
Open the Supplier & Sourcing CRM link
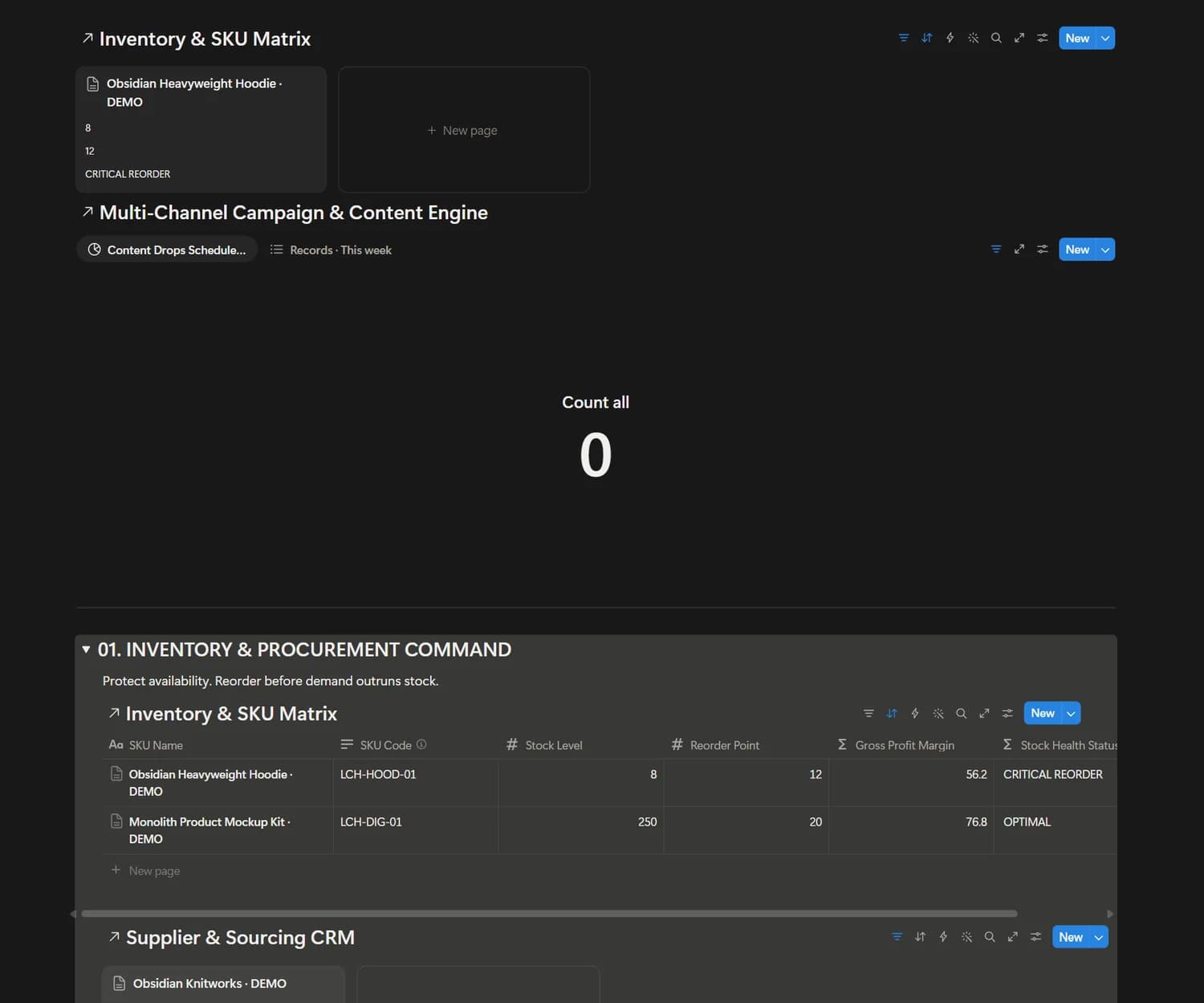click(240, 937)
